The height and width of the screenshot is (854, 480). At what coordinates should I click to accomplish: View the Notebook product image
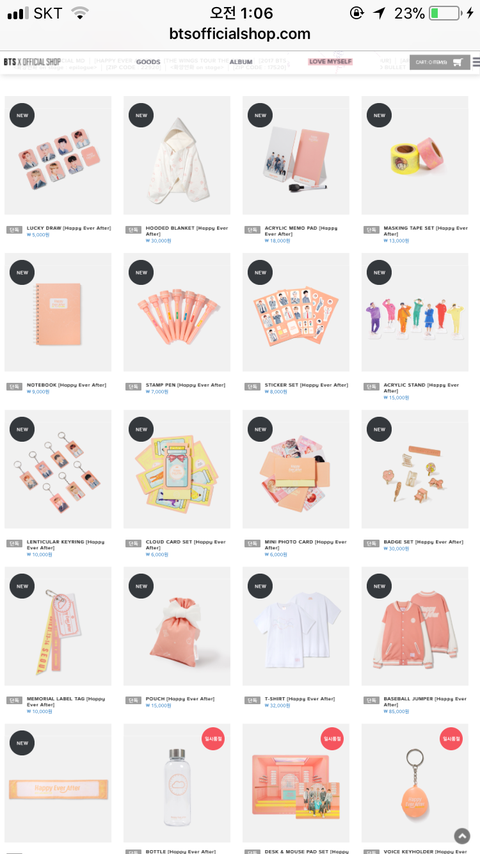(58, 312)
